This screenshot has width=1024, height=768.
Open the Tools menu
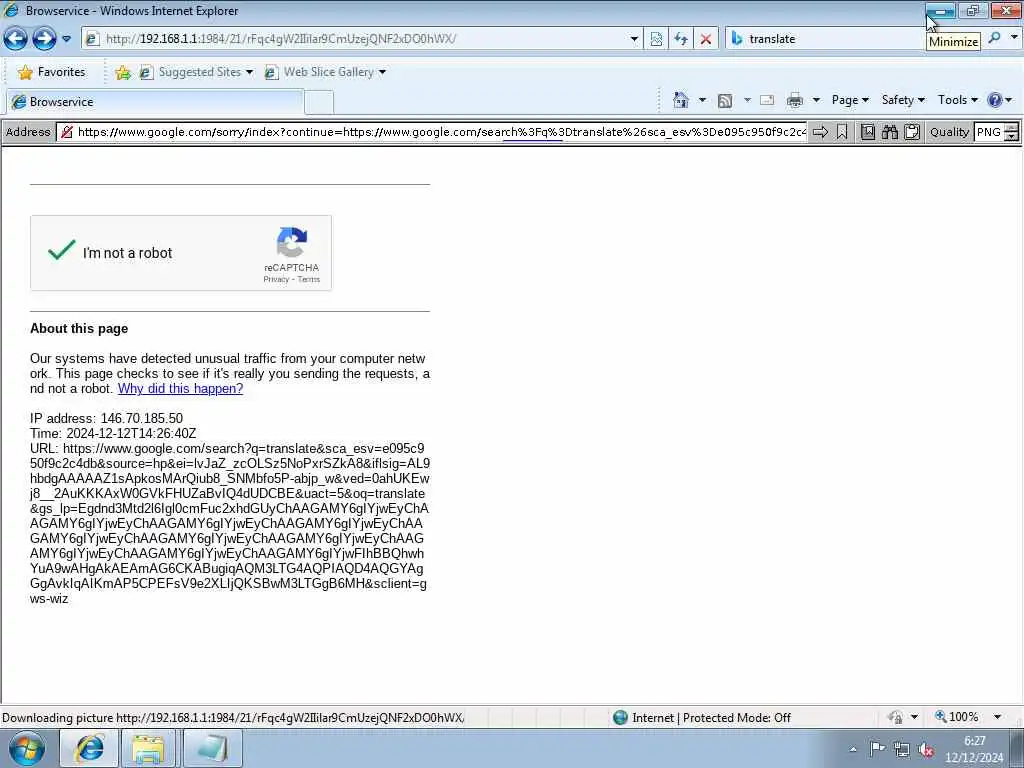(957, 100)
